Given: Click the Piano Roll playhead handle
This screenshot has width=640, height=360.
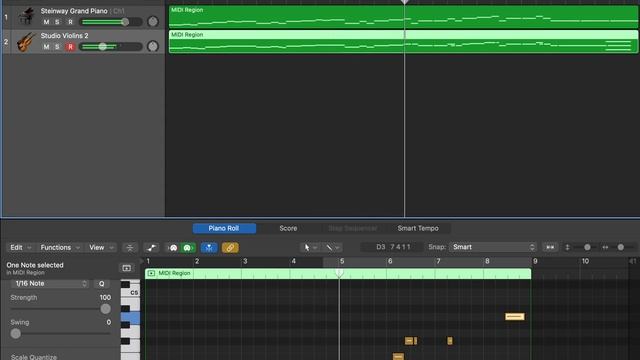Looking at the screenshot, I should [x=339, y=272].
